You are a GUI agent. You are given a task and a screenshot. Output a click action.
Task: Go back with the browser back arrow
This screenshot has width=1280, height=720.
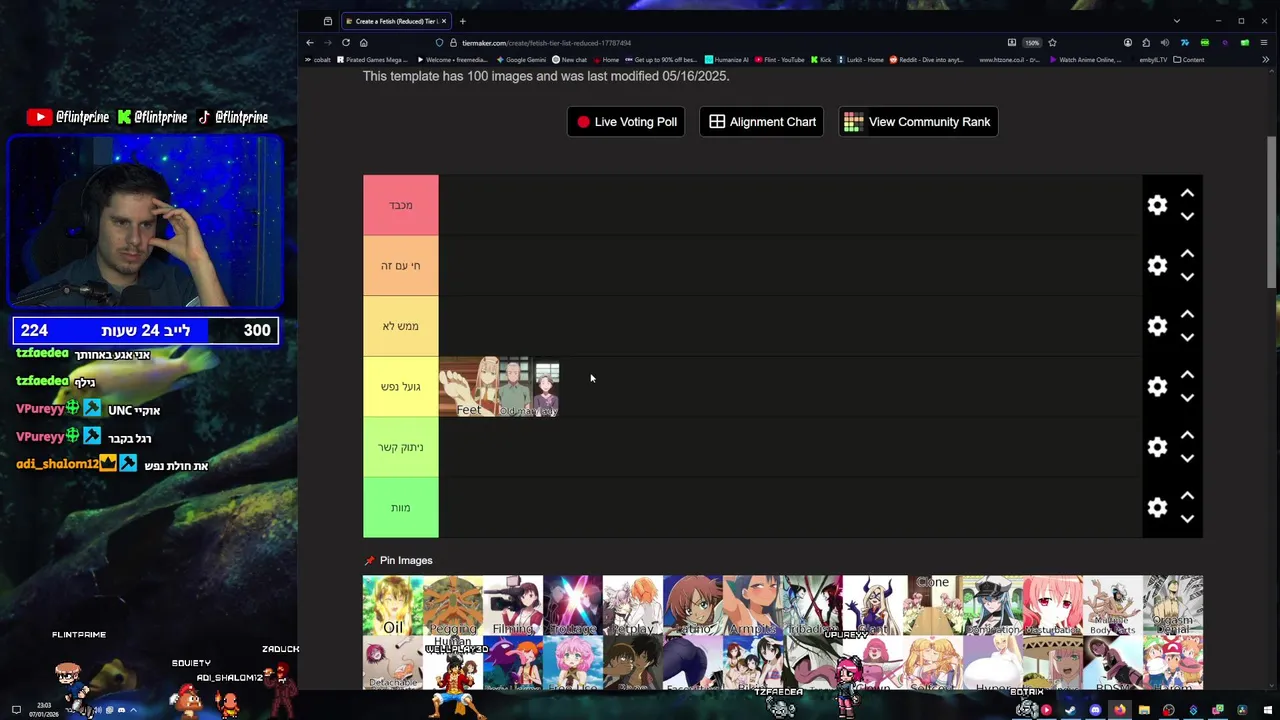pyautogui.click(x=310, y=43)
